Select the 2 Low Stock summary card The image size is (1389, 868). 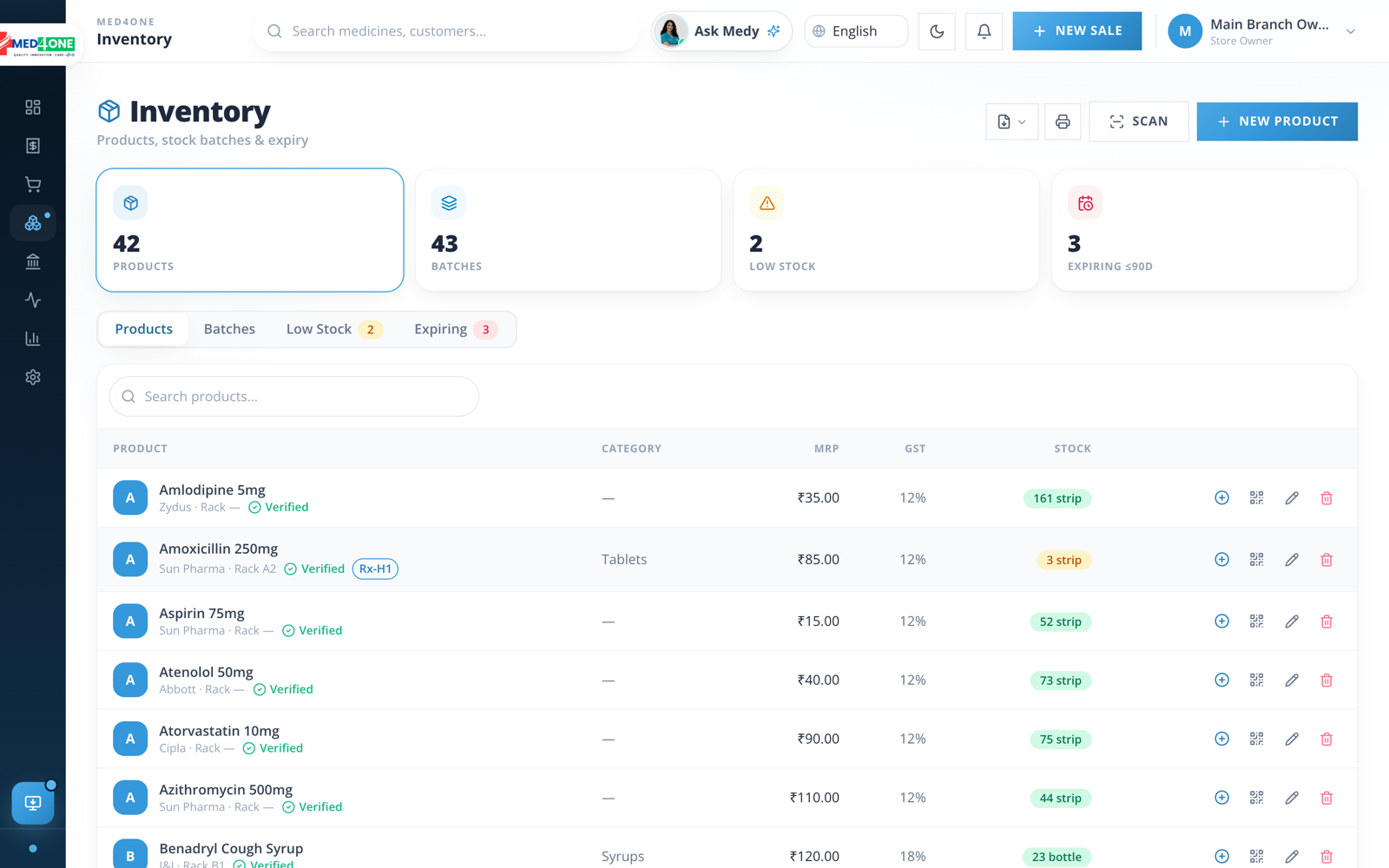click(x=885, y=230)
